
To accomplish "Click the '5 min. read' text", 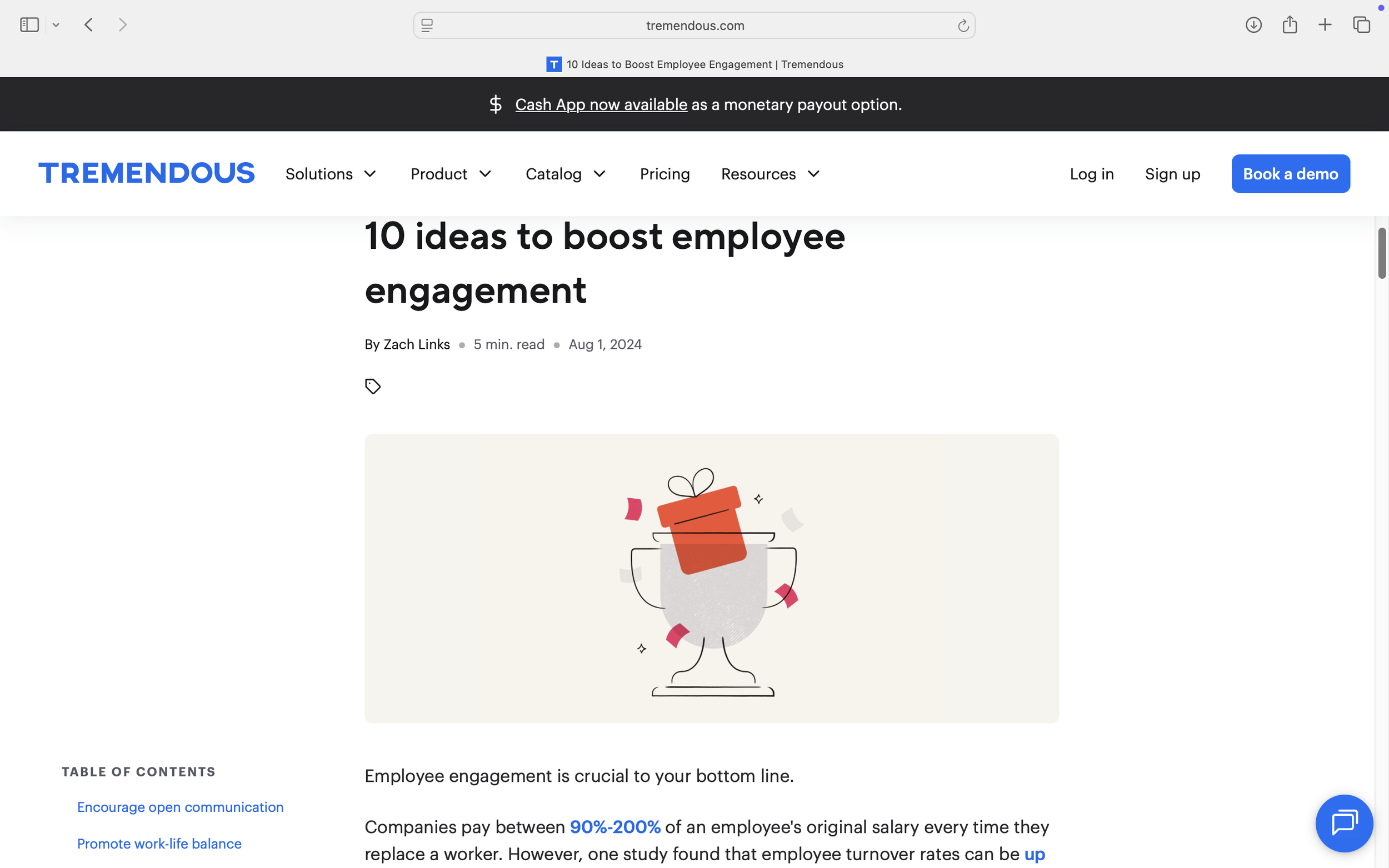I will click(509, 344).
